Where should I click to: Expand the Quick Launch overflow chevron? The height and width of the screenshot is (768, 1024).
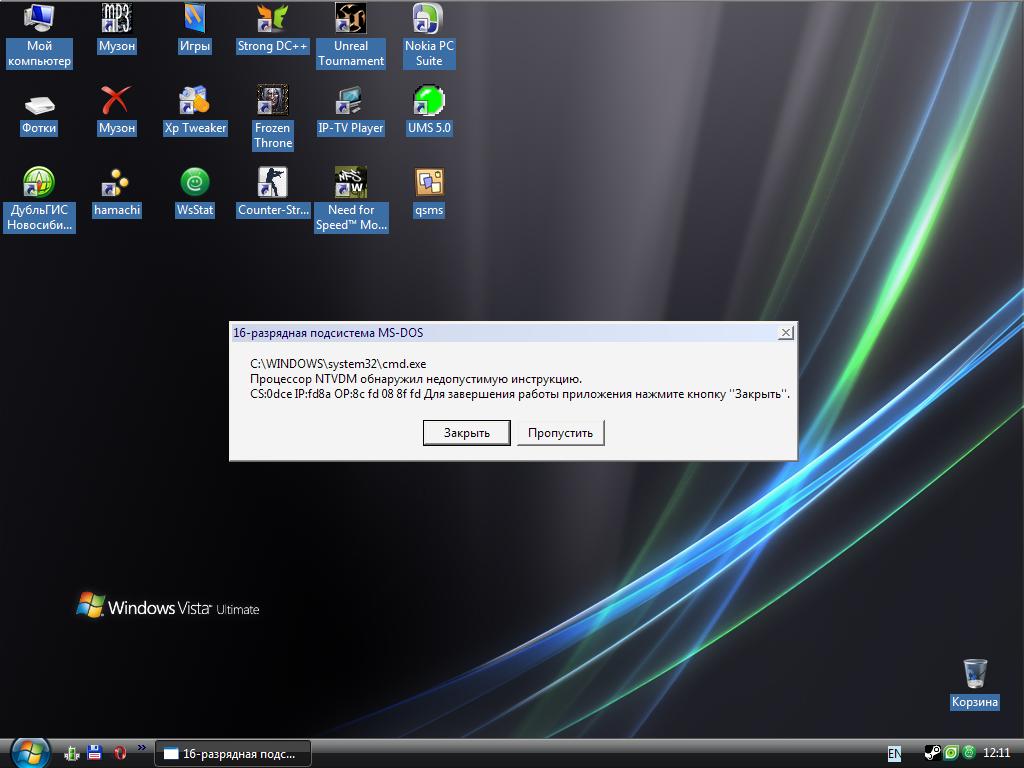141,747
